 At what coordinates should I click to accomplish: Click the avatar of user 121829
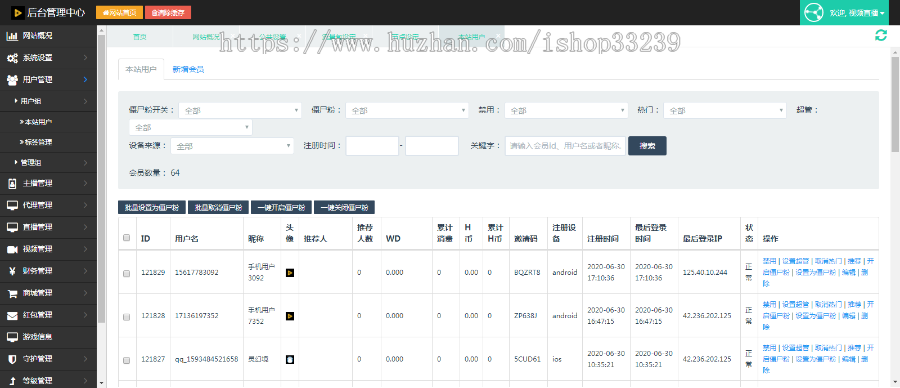[290, 273]
